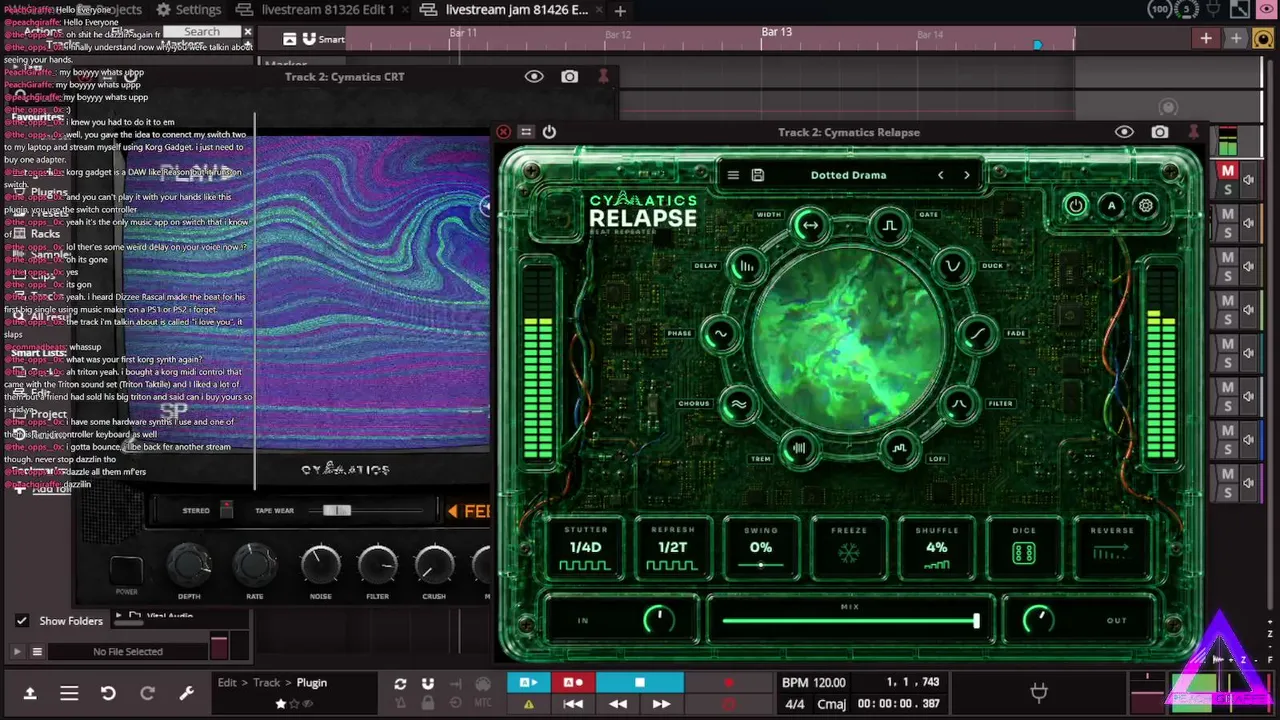Adjust the Swing 0% control
Viewport: 1280px width, 720px height.
[761, 548]
